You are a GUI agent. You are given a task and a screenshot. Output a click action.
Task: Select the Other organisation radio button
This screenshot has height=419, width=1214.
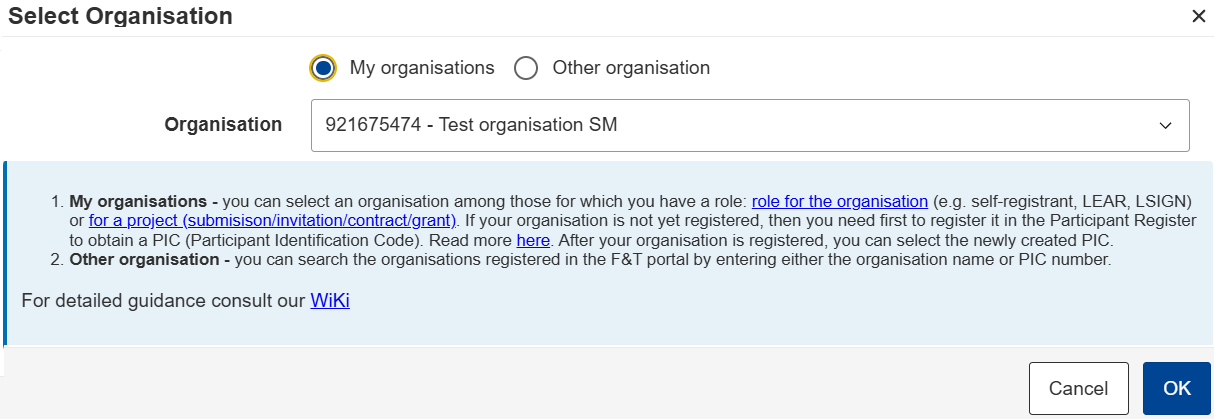[526, 68]
